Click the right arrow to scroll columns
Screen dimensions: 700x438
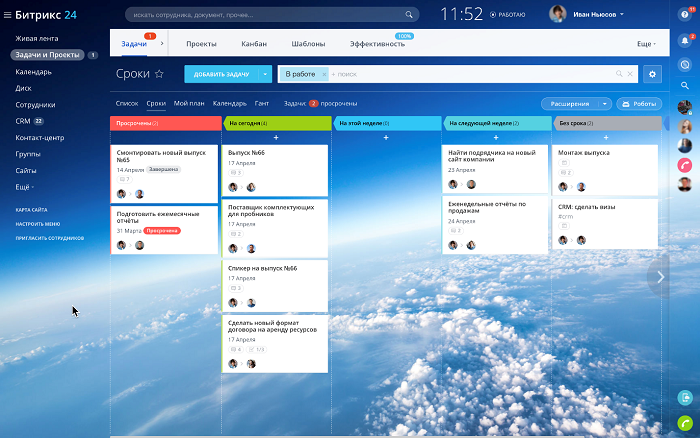click(658, 277)
